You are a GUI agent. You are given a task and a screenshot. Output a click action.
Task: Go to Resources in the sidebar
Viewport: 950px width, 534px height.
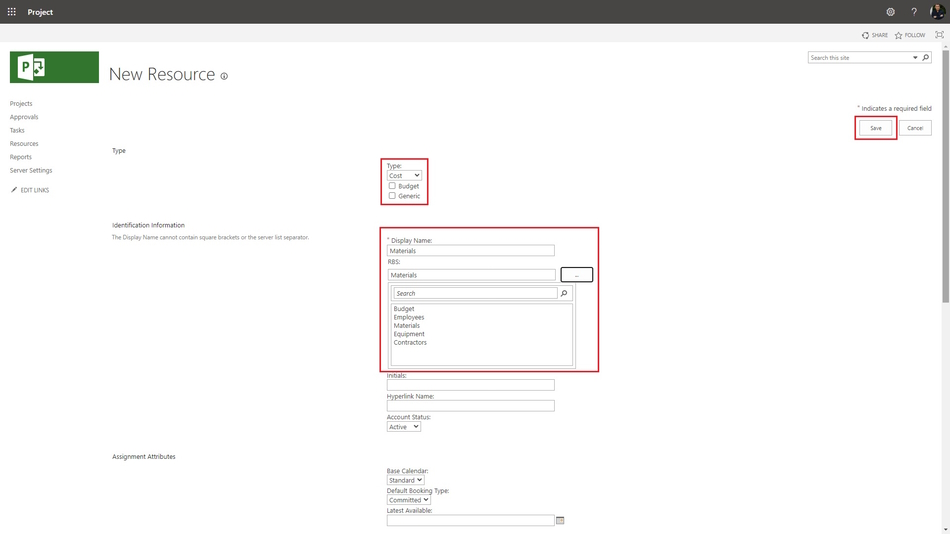point(24,144)
